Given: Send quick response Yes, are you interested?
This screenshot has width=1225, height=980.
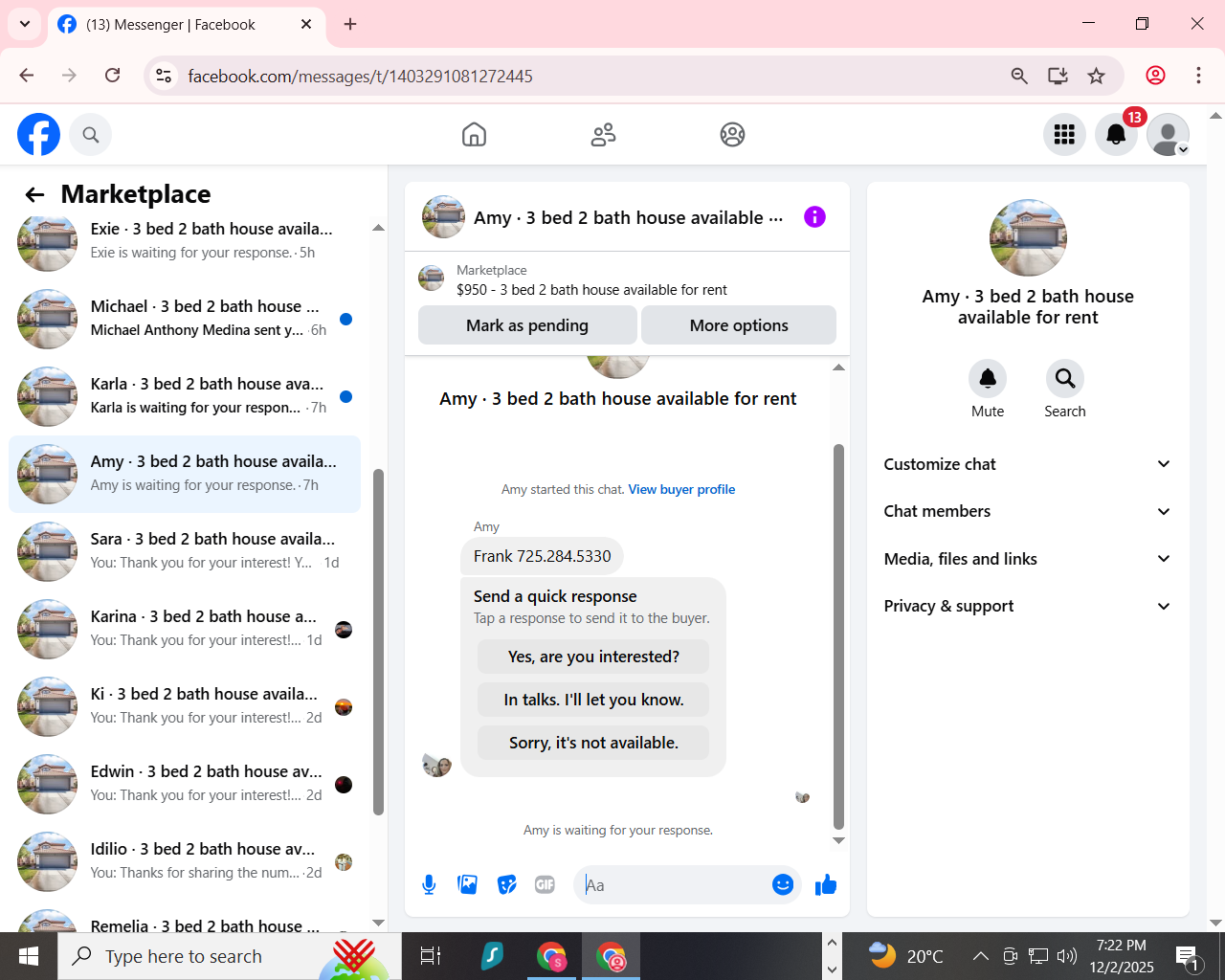Looking at the screenshot, I should [593, 657].
